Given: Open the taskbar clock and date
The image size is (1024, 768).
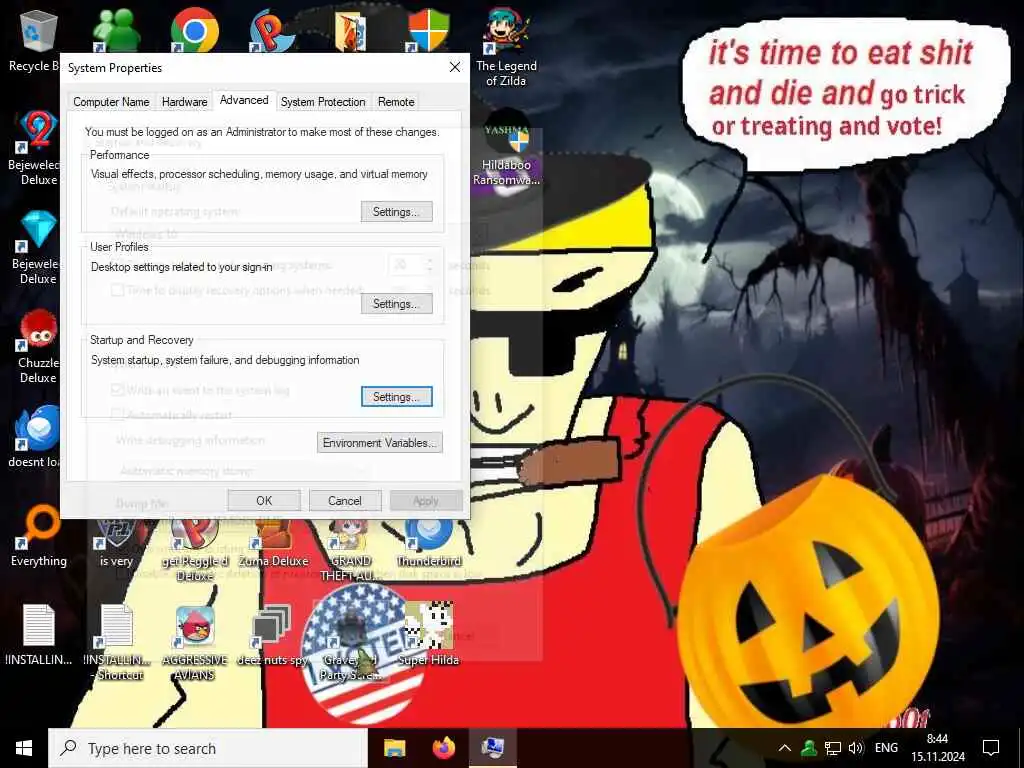Looking at the screenshot, I should 938,748.
